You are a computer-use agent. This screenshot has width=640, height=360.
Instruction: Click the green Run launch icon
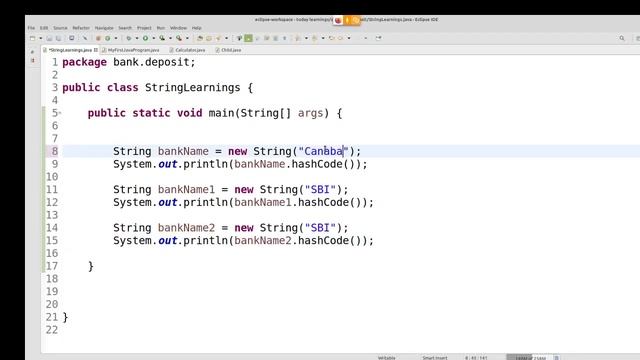(145, 38)
